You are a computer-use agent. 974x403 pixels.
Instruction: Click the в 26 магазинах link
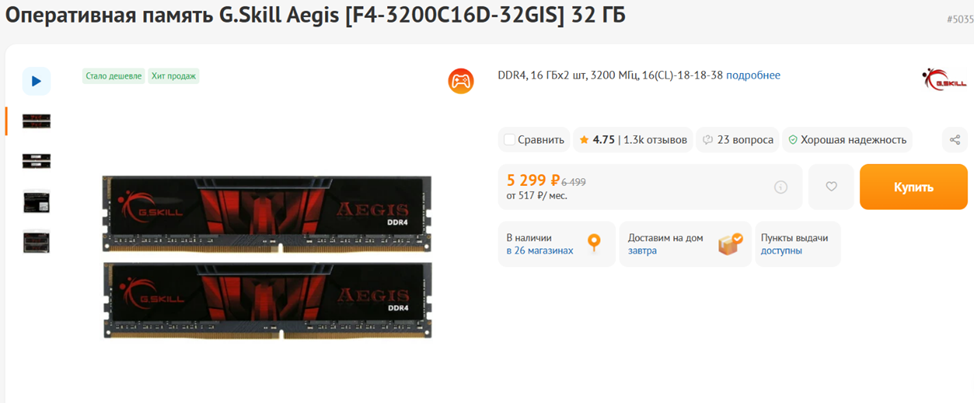pyautogui.click(x=540, y=251)
